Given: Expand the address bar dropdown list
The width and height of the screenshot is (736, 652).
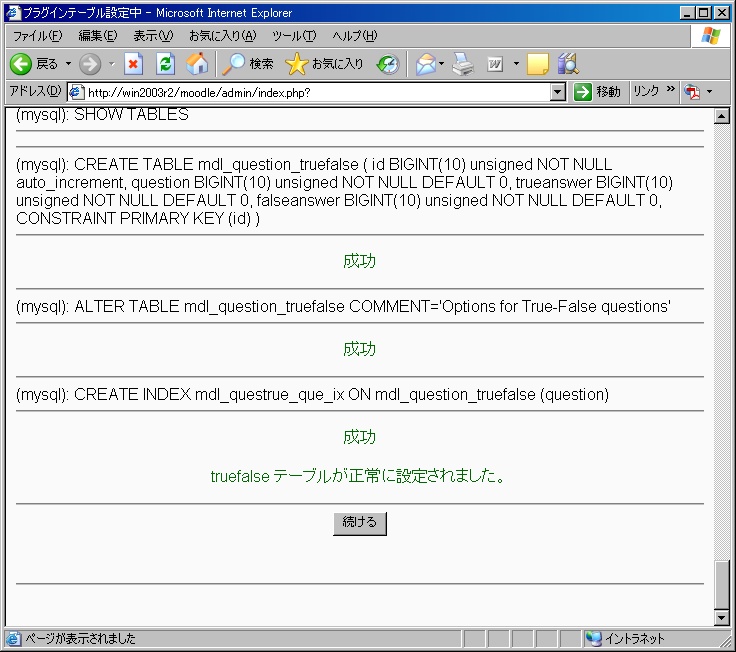Looking at the screenshot, I should (x=557, y=92).
